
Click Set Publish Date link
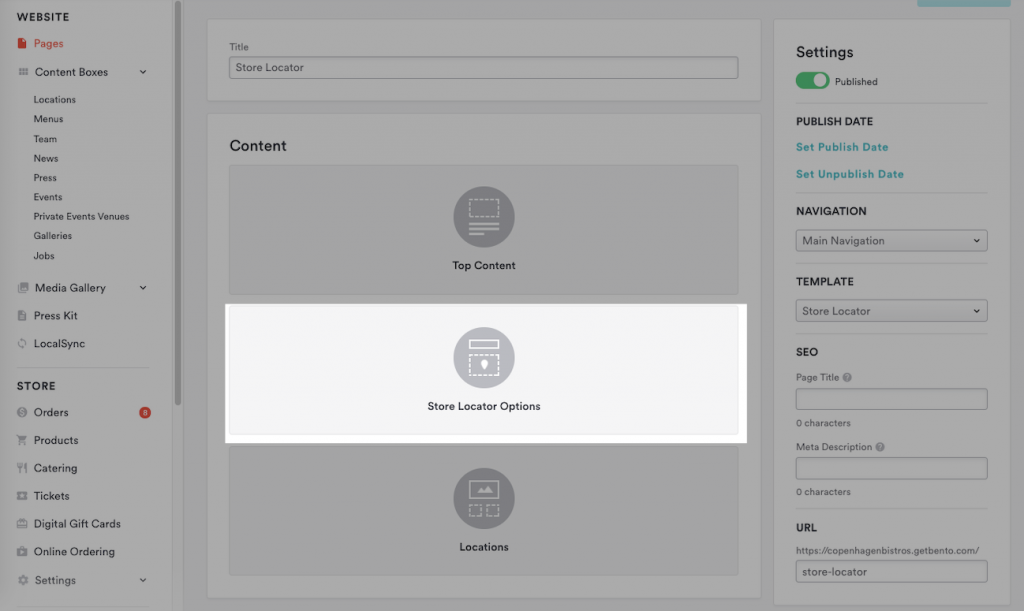coord(842,147)
